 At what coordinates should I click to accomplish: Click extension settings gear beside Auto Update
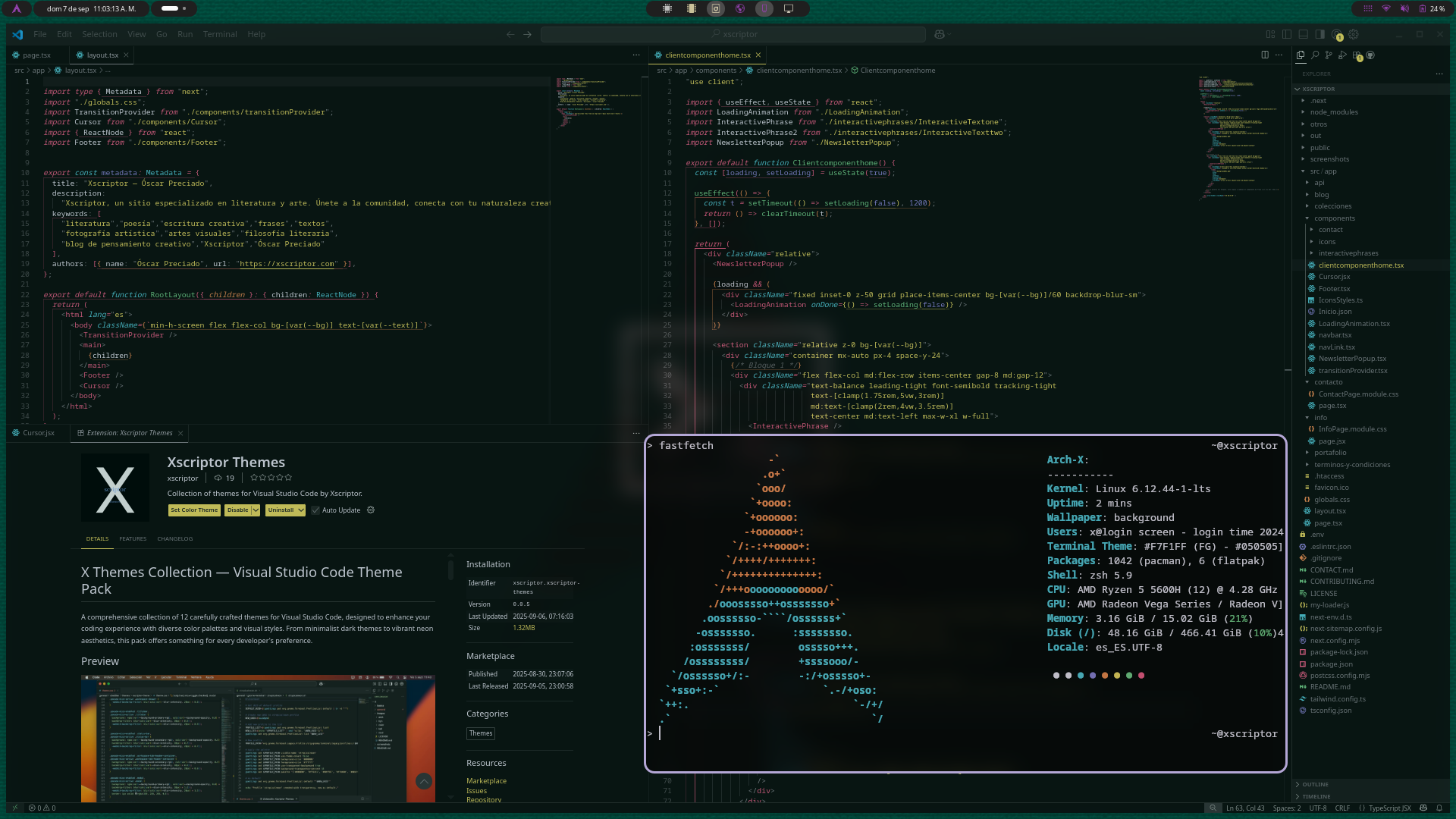tap(371, 510)
